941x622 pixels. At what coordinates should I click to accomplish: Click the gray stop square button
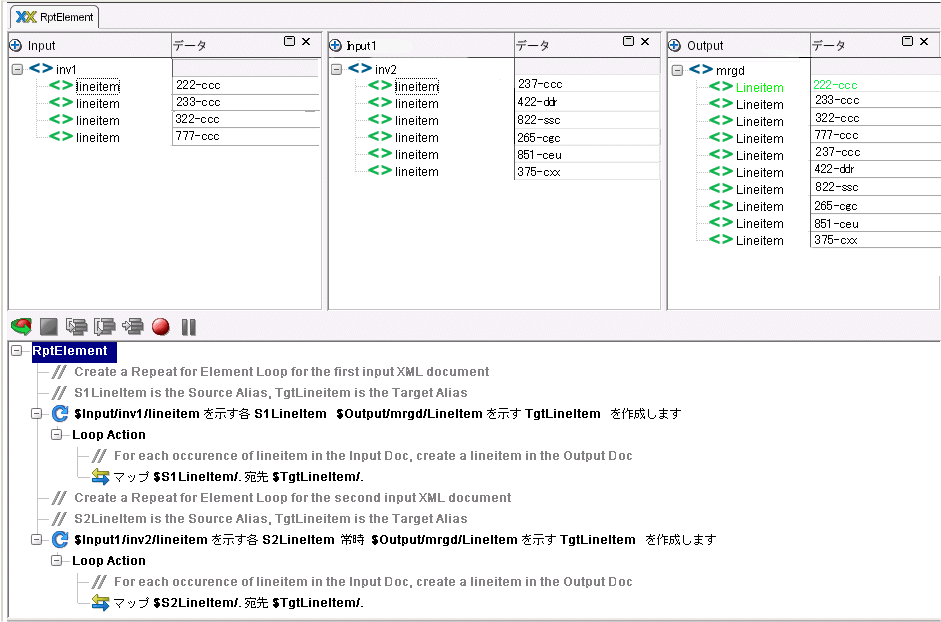[49, 327]
